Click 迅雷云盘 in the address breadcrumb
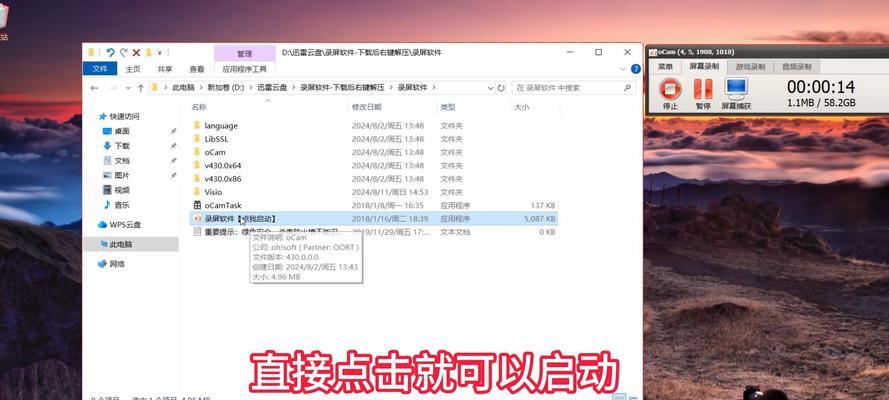The height and width of the screenshot is (400, 889). coord(273,88)
